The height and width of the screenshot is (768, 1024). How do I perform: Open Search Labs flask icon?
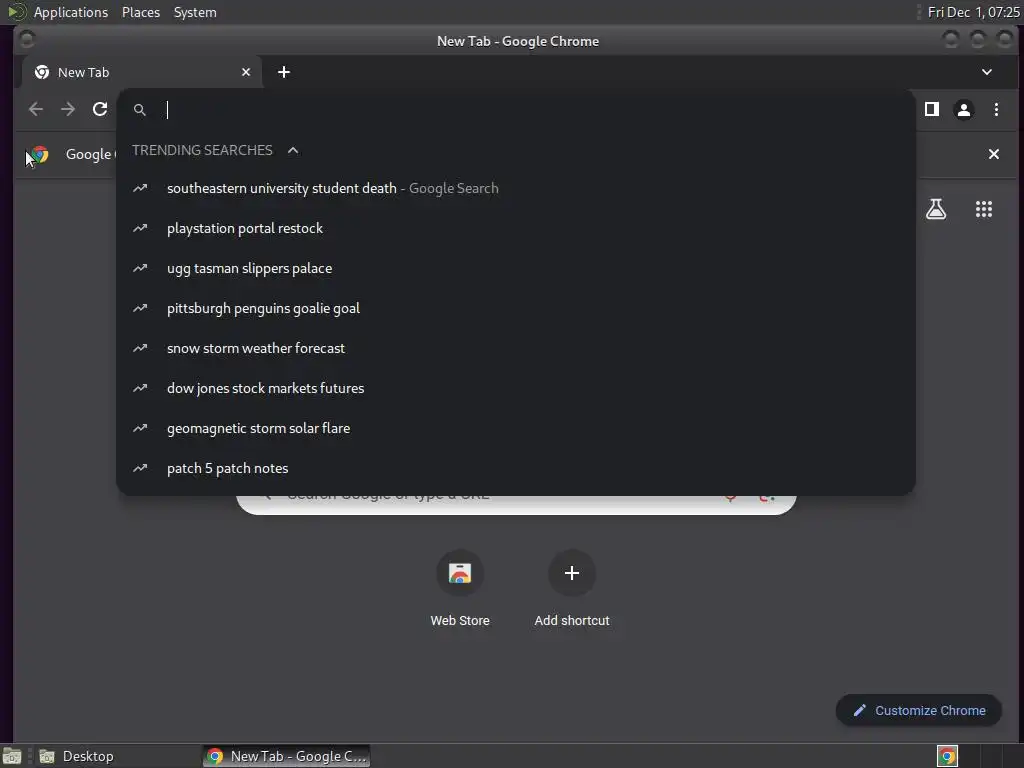pyautogui.click(x=936, y=209)
